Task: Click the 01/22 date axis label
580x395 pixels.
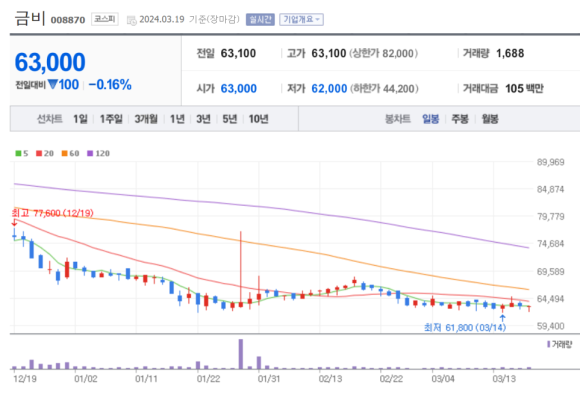Action: click(209, 379)
